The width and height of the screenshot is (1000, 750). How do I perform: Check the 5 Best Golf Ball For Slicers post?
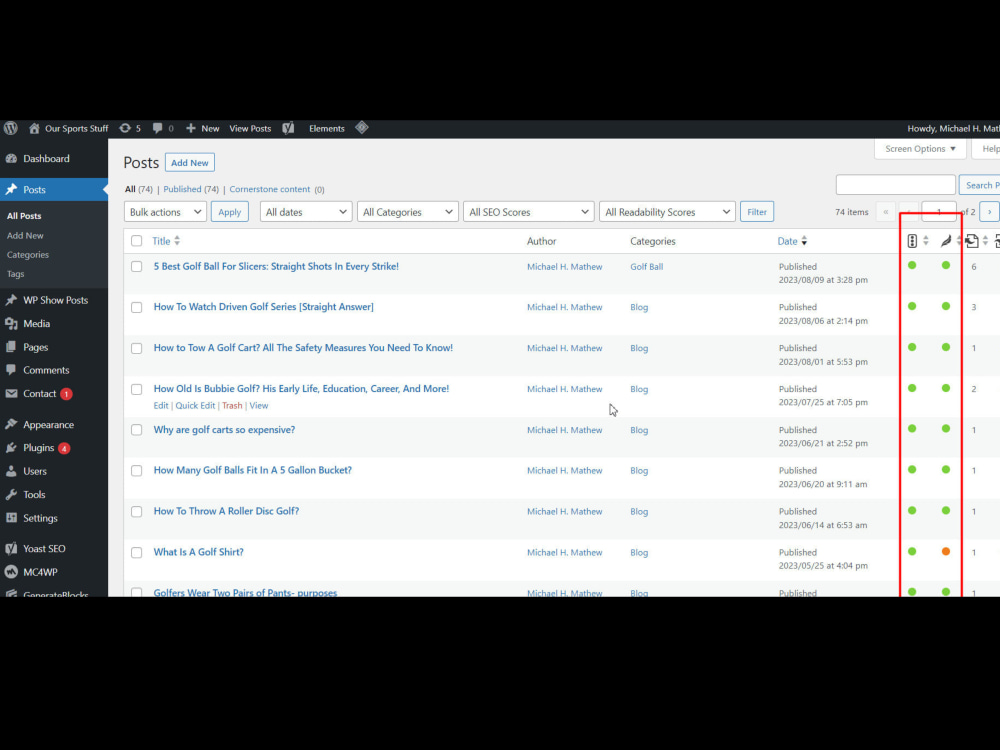[136, 267]
